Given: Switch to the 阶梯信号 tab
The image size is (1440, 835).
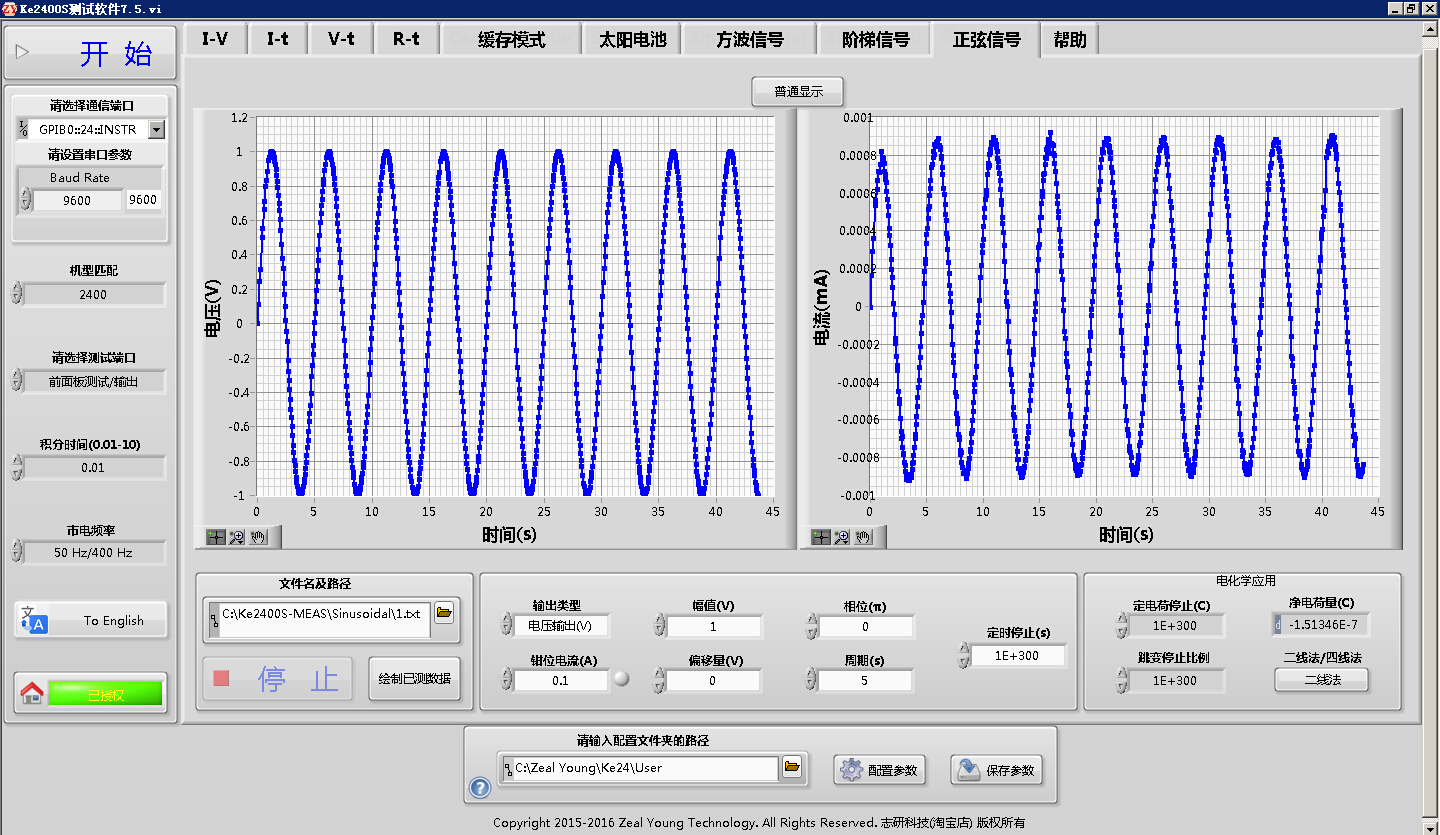Looking at the screenshot, I should coord(875,39).
